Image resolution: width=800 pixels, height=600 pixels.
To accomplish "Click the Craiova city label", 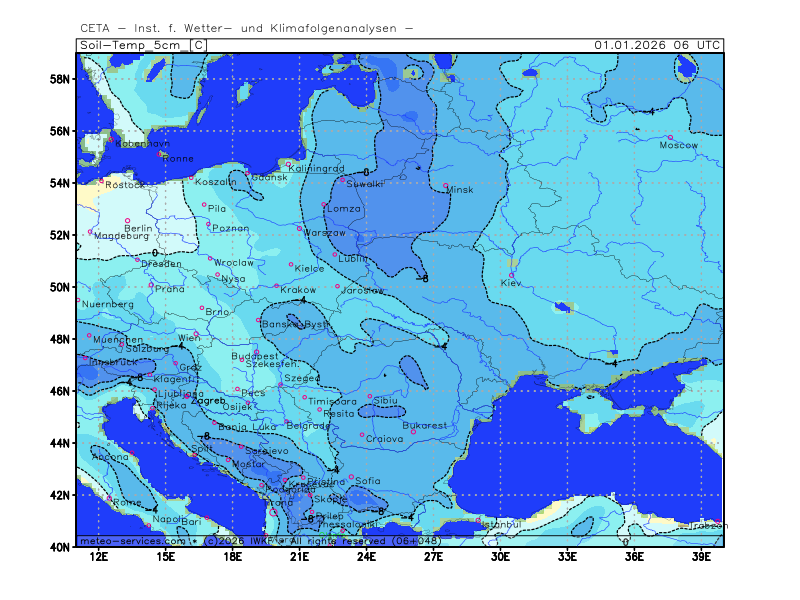I will (384, 439).
